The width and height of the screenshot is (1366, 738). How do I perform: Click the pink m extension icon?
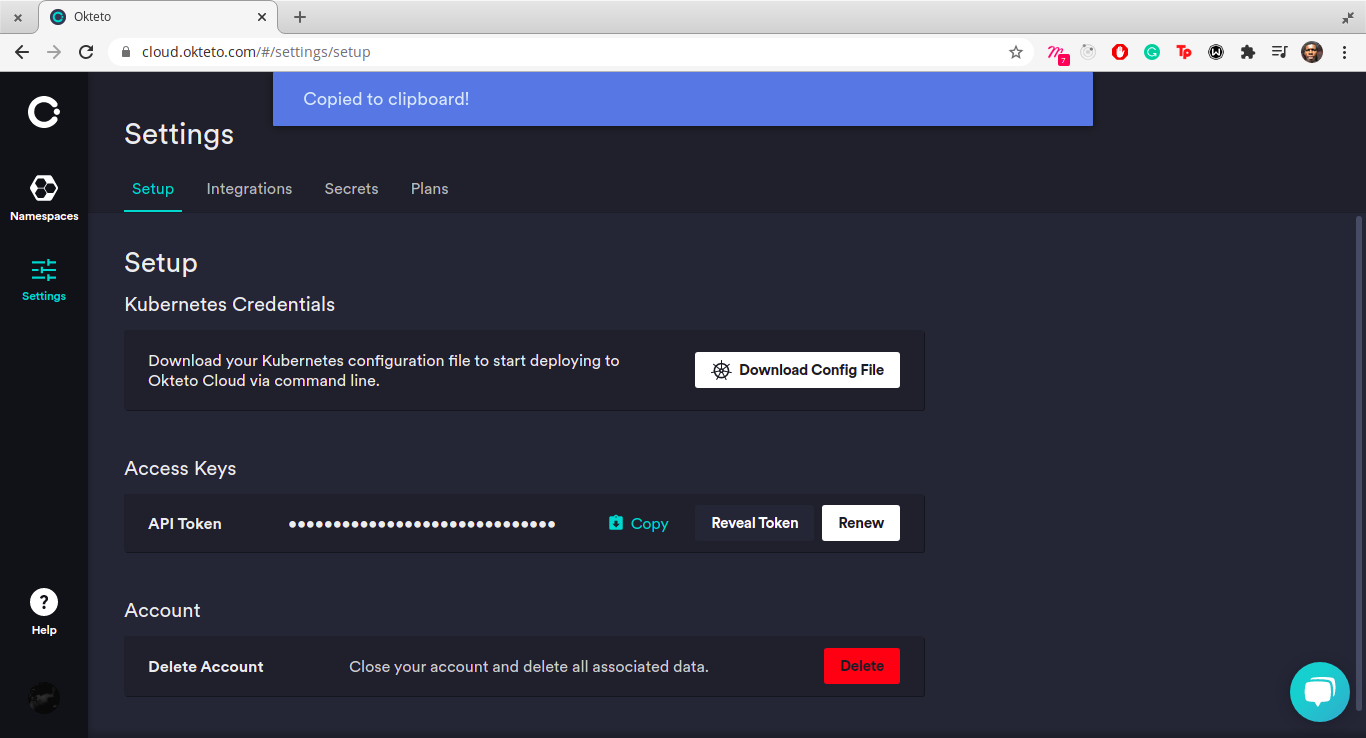coord(1057,53)
